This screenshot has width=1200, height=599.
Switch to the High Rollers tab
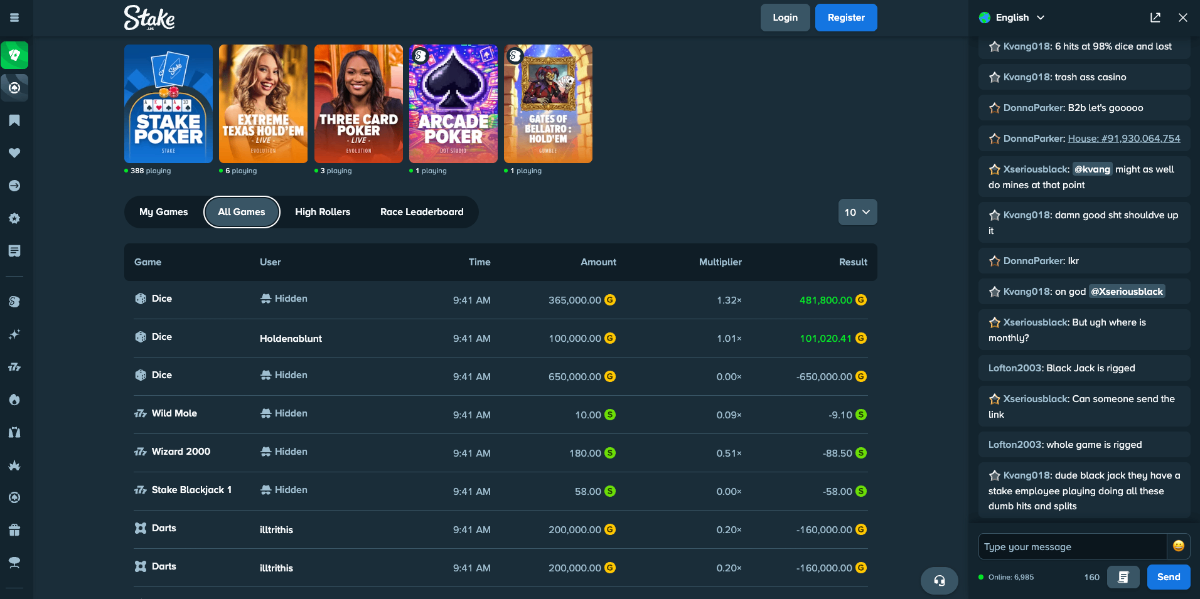tap(322, 212)
